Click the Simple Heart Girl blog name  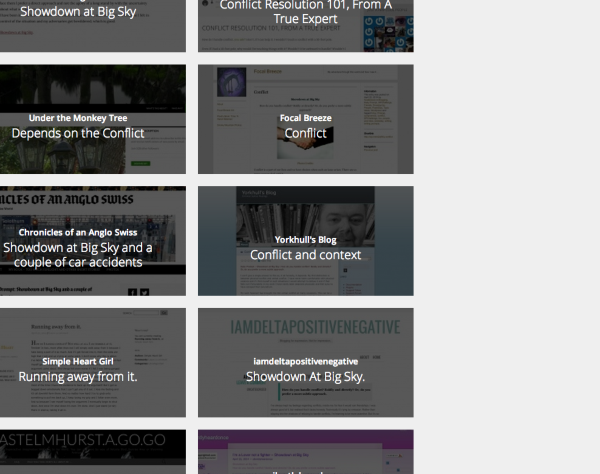[78, 362]
